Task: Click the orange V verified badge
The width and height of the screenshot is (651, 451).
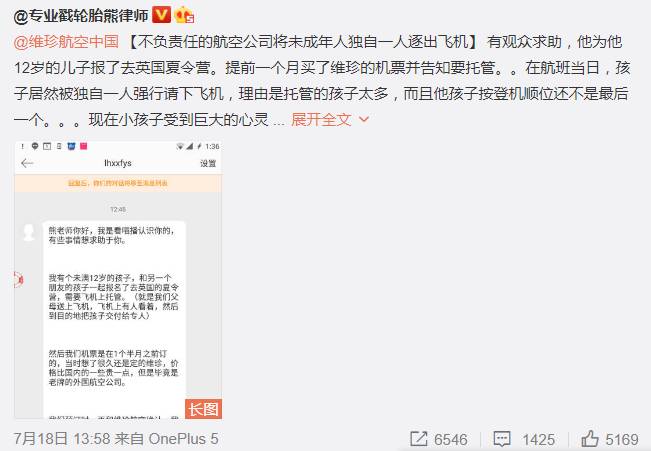Action: tap(162, 15)
